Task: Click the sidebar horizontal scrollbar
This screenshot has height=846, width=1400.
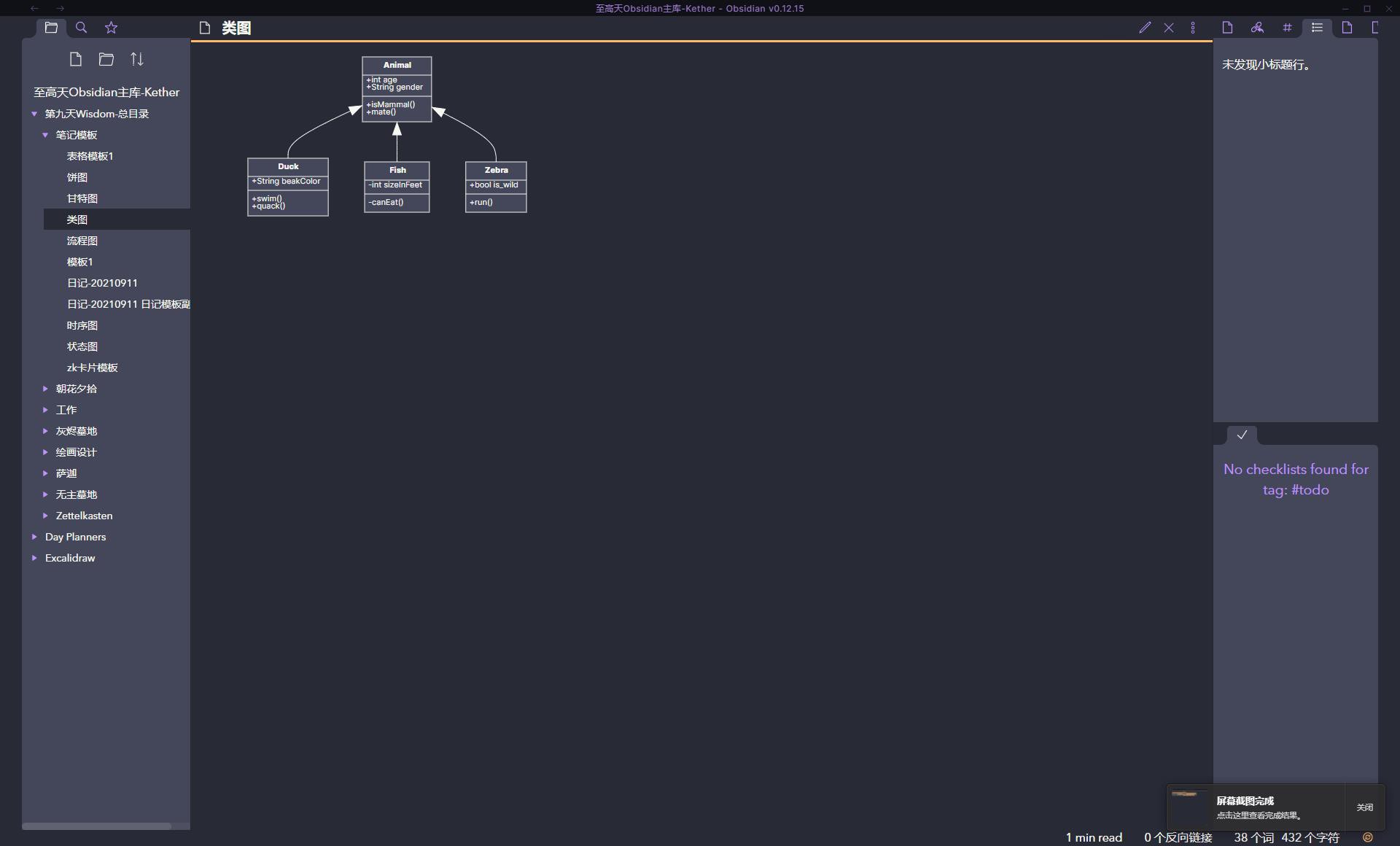Action: (x=96, y=826)
